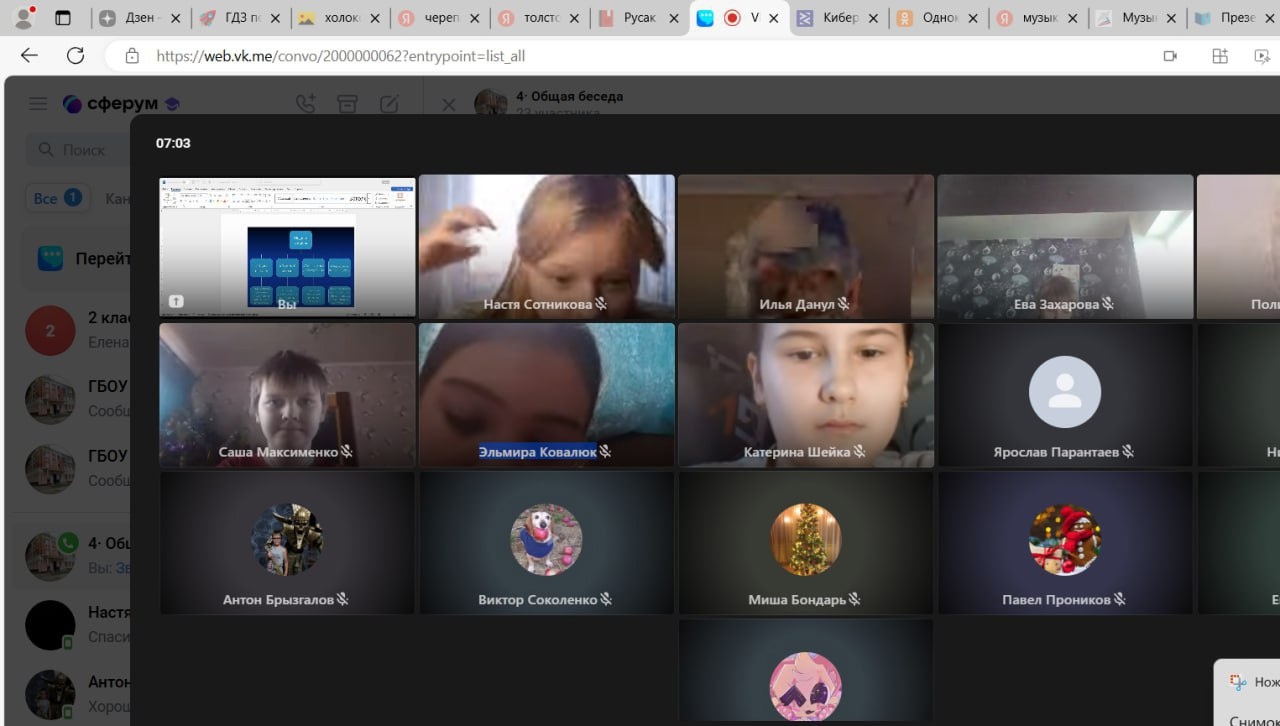
Task: Close the череп browser tab
Action: point(476,18)
